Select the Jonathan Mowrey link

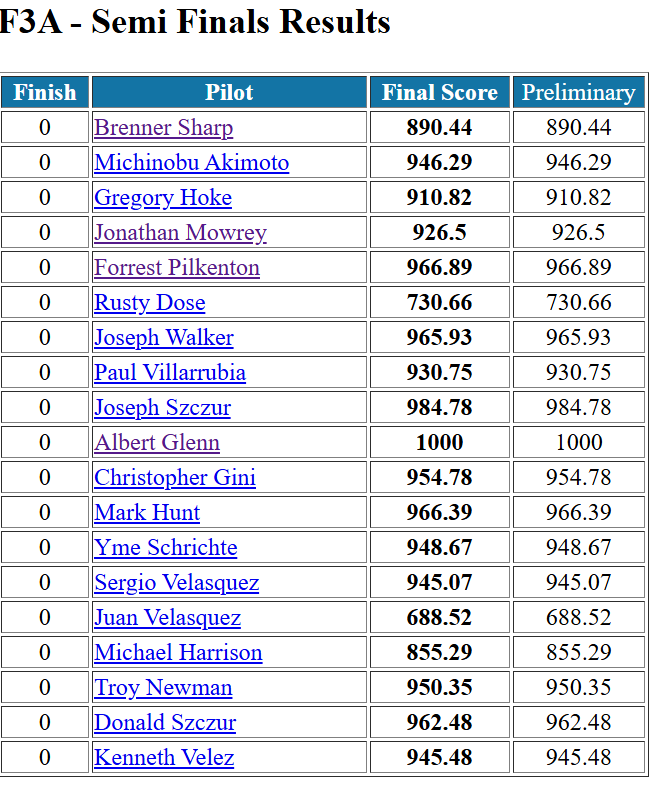(180, 233)
